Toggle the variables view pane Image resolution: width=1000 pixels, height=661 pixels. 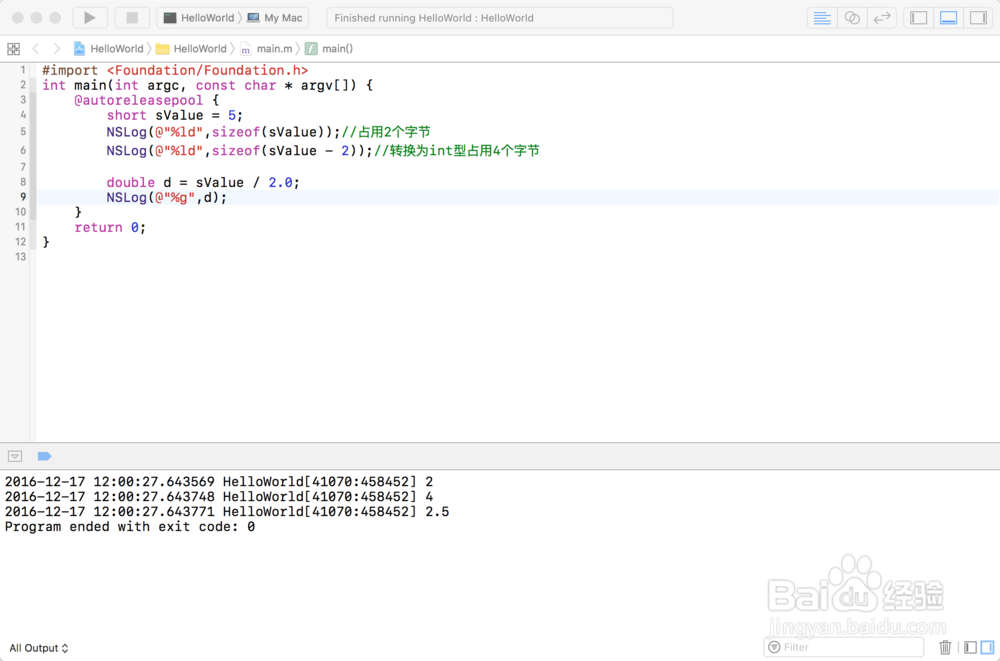click(x=971, y=648)
